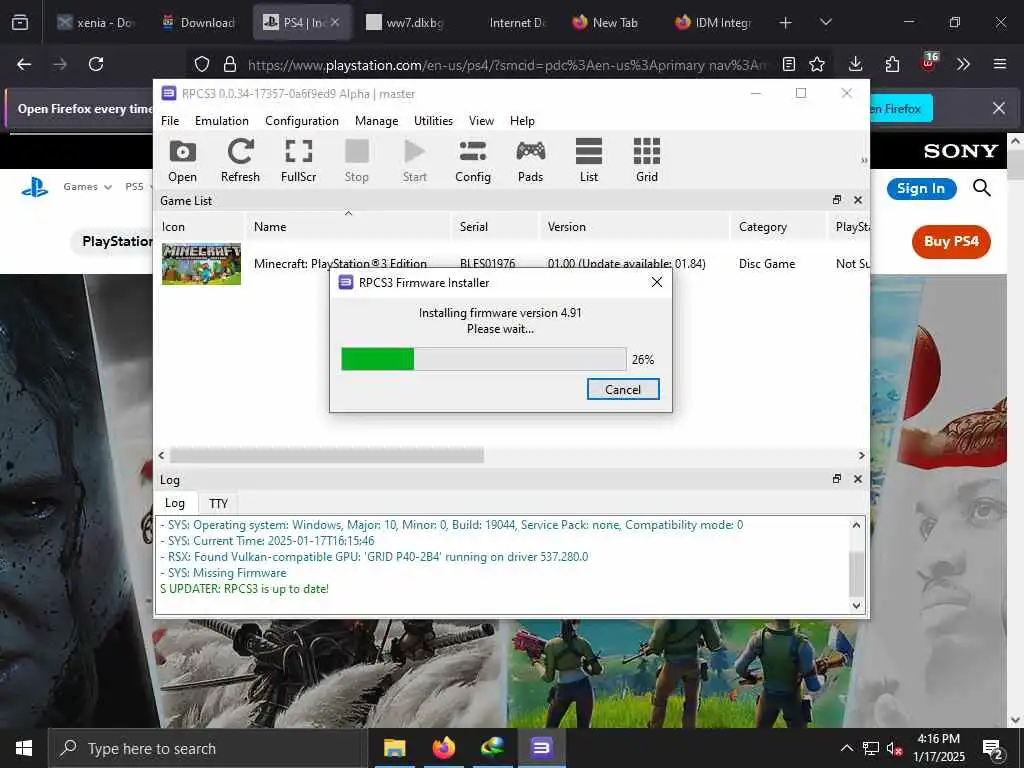Open the File menu
The width and height of the screenshot is (1024, 768).
tap(170, 121)
